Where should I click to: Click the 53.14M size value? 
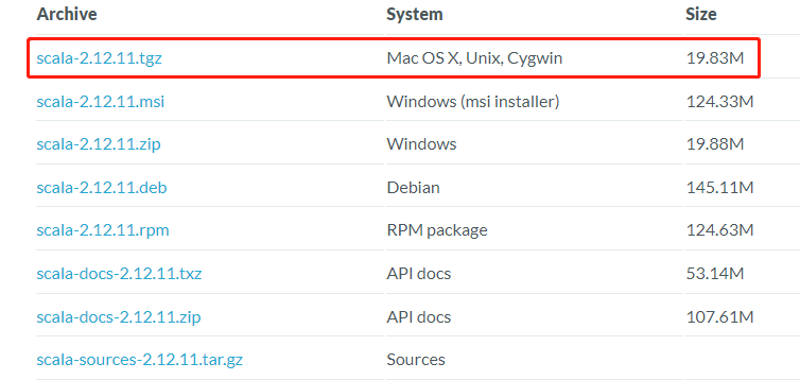(x=715, y=274)
